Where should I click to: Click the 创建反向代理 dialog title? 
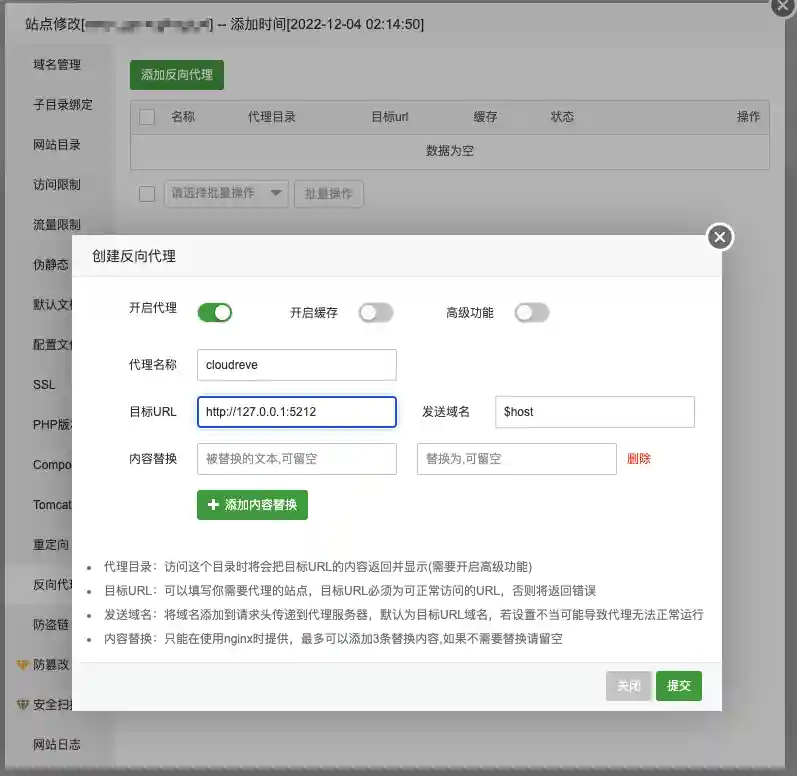coord(134,256)
